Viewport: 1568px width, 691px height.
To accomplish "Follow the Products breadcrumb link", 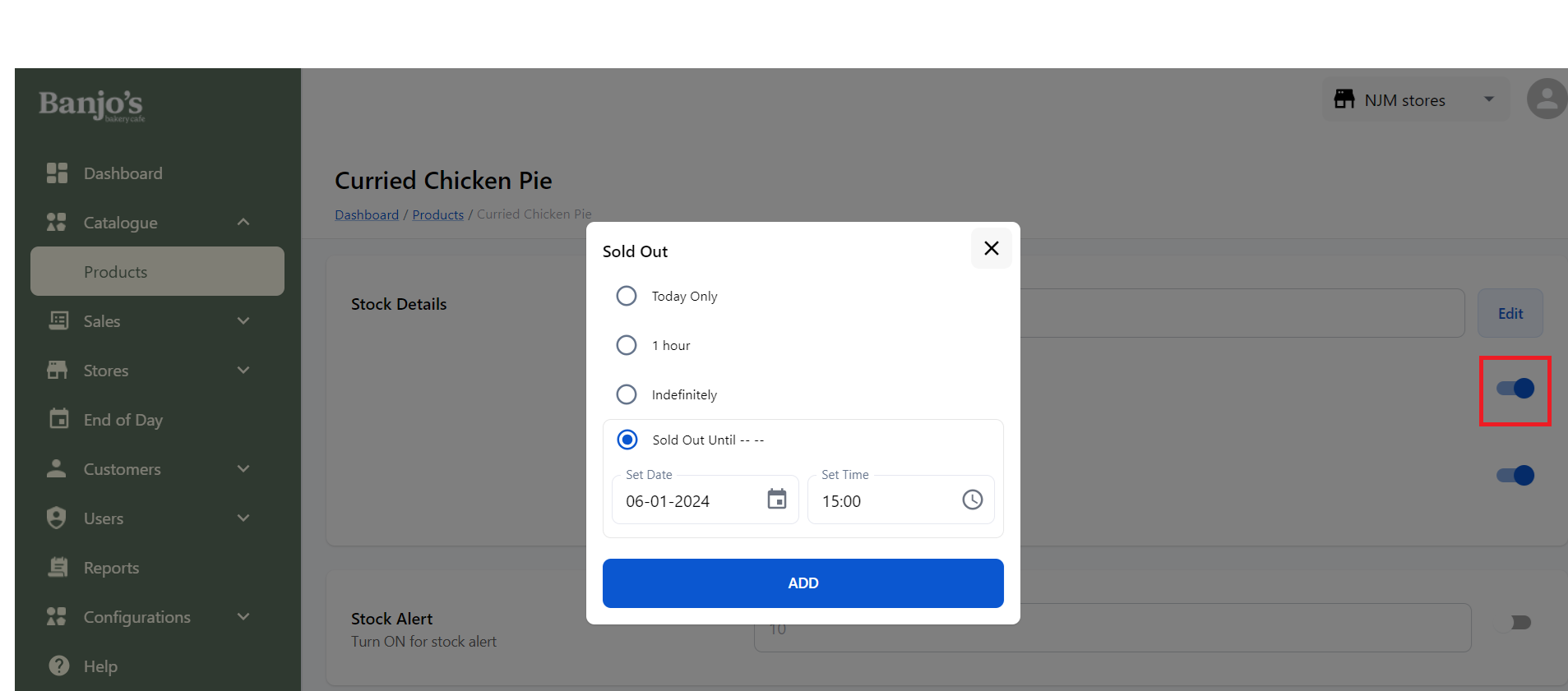I will 438,215.
